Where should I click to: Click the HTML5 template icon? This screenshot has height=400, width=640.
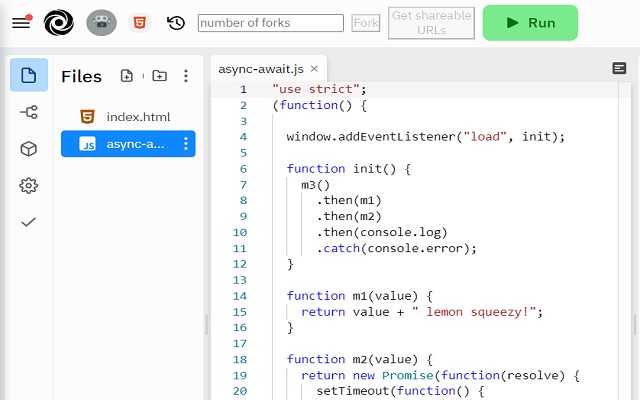point(141,22)
